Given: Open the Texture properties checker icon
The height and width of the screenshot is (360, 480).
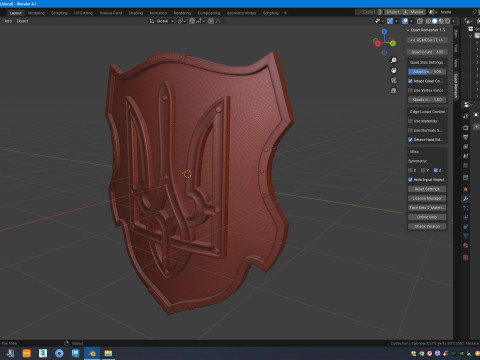Looking at the screenshot, I should tap(466, 257).
